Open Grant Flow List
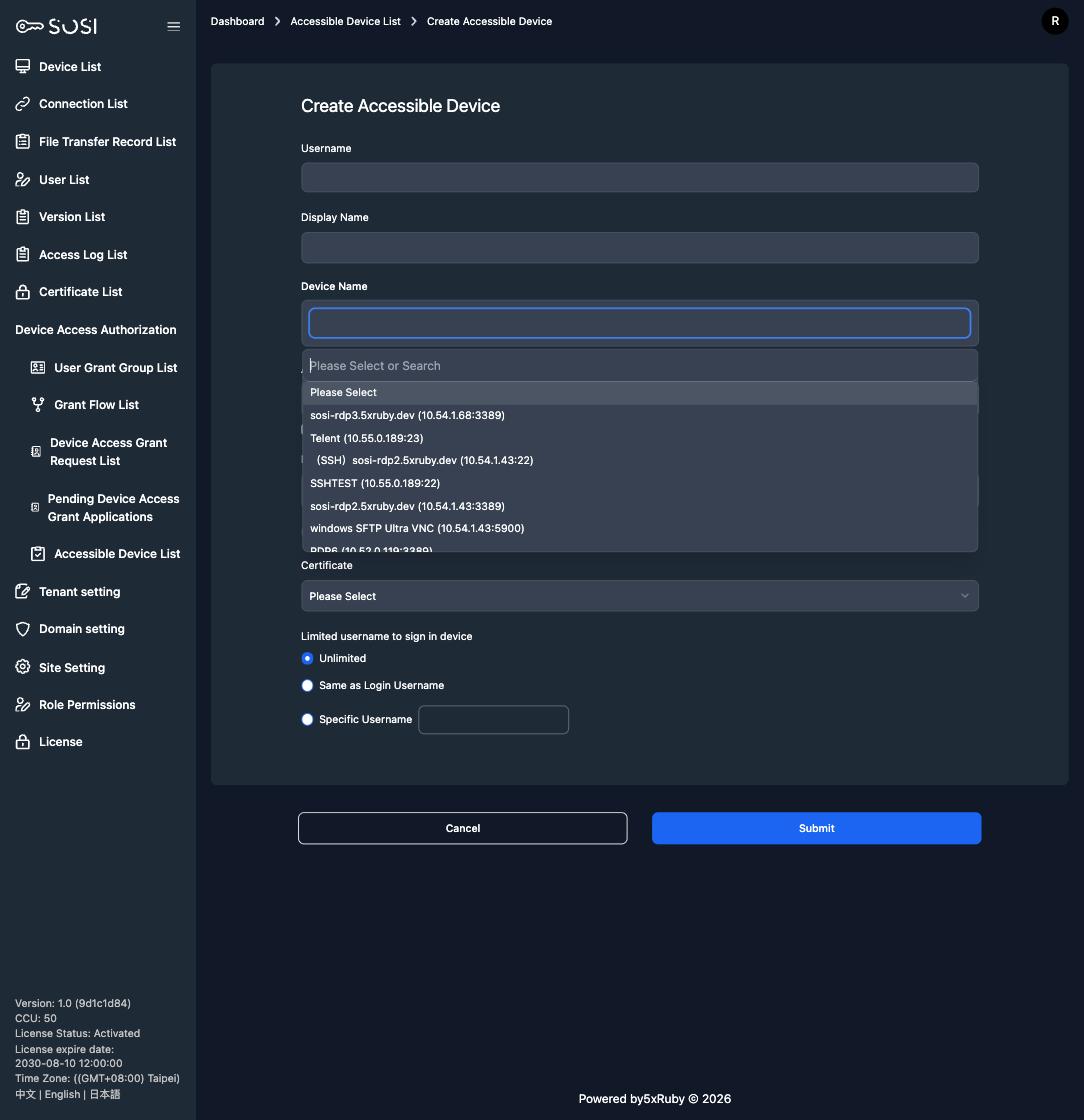 (x=96, y=404)
